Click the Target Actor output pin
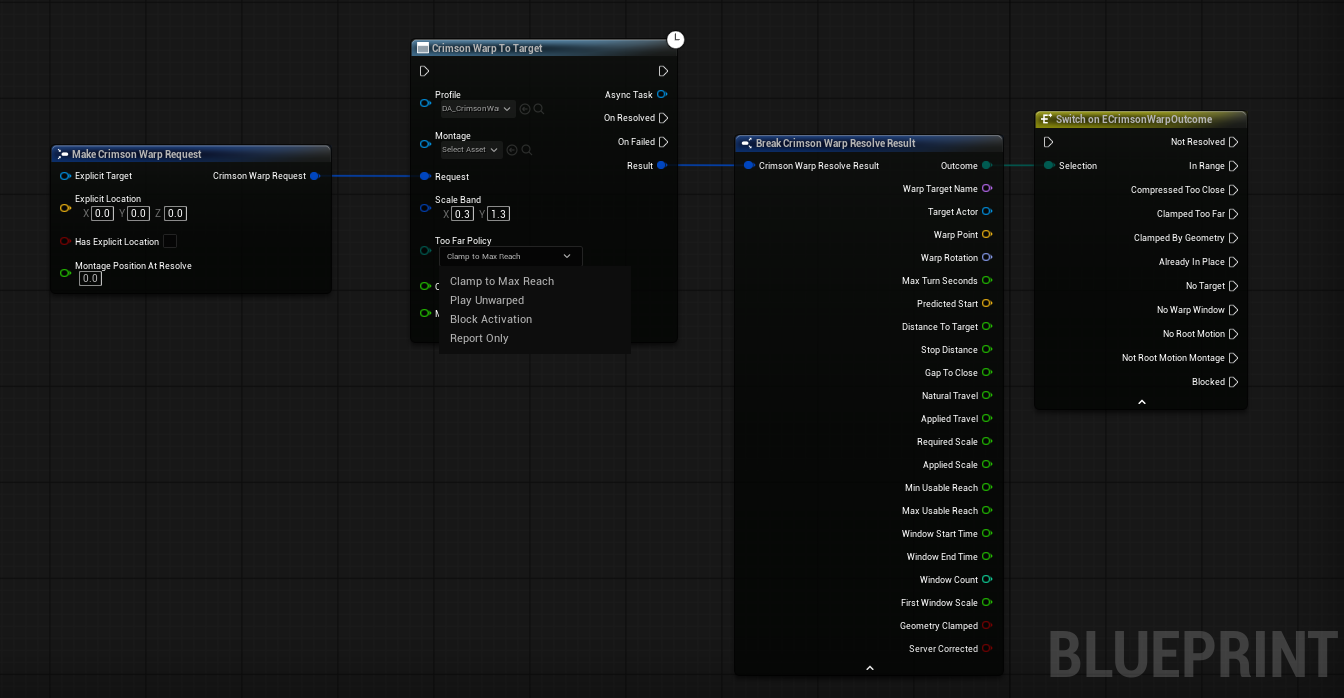Screen dimensions: 1344x698 (x=987, y=211)
